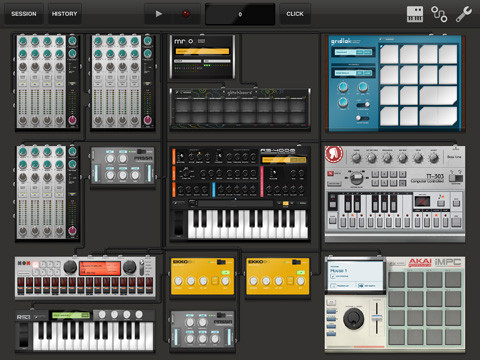This screenshot has width=480, height=360.
Task: Grab the pink master fader on top-right mixer
Action: (147, 120)
